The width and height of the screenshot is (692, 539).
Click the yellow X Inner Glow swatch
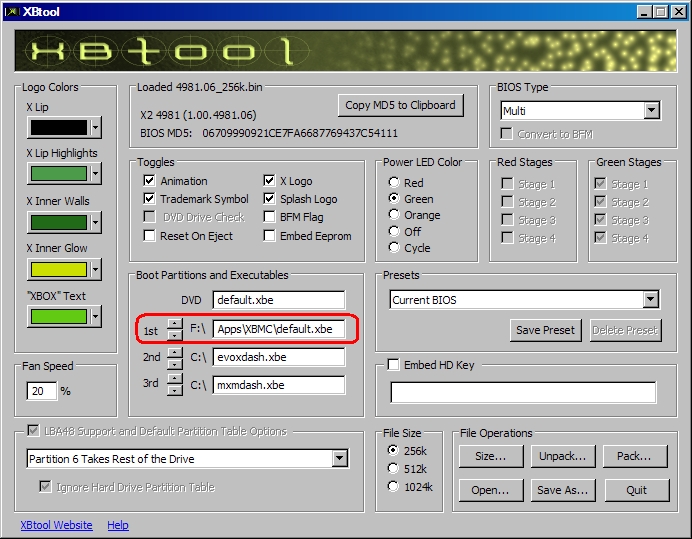point(59,269)
